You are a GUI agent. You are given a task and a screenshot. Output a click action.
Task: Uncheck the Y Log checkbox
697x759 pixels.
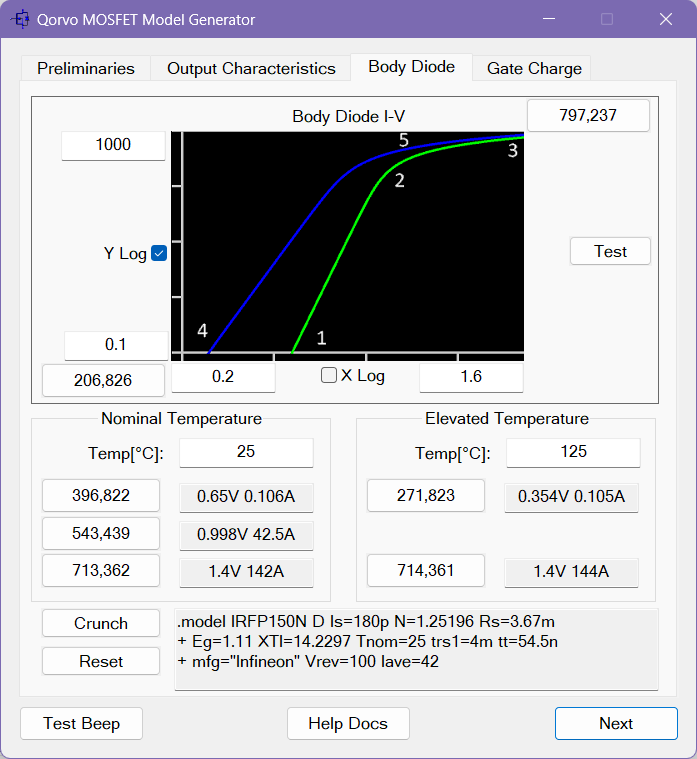pyautogui.click(x=159, y=253)
